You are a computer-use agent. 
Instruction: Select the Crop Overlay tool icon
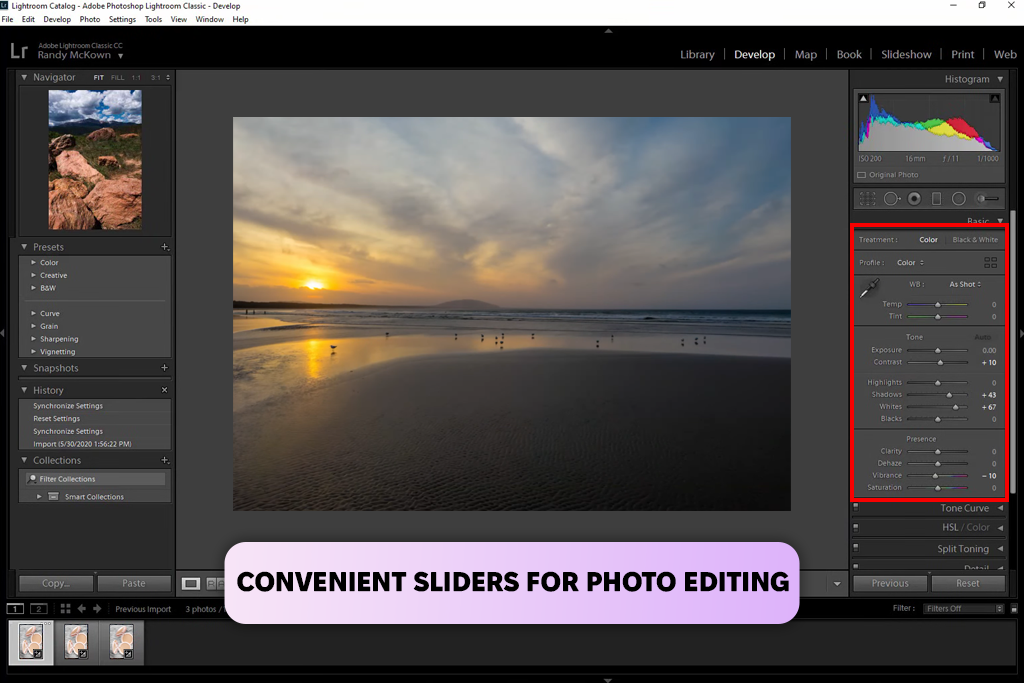tap(867, 199)
